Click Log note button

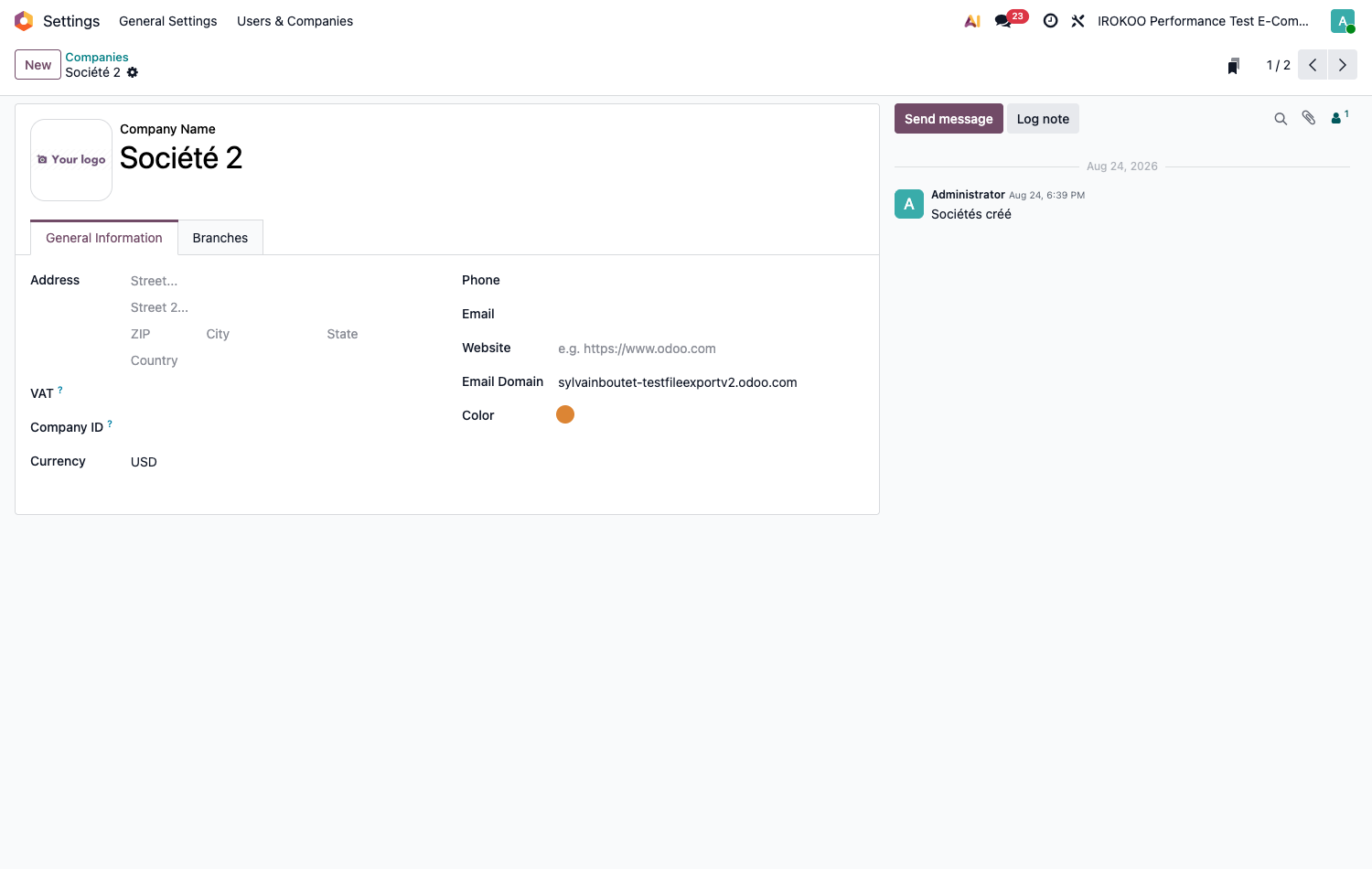click(1043, 119)
